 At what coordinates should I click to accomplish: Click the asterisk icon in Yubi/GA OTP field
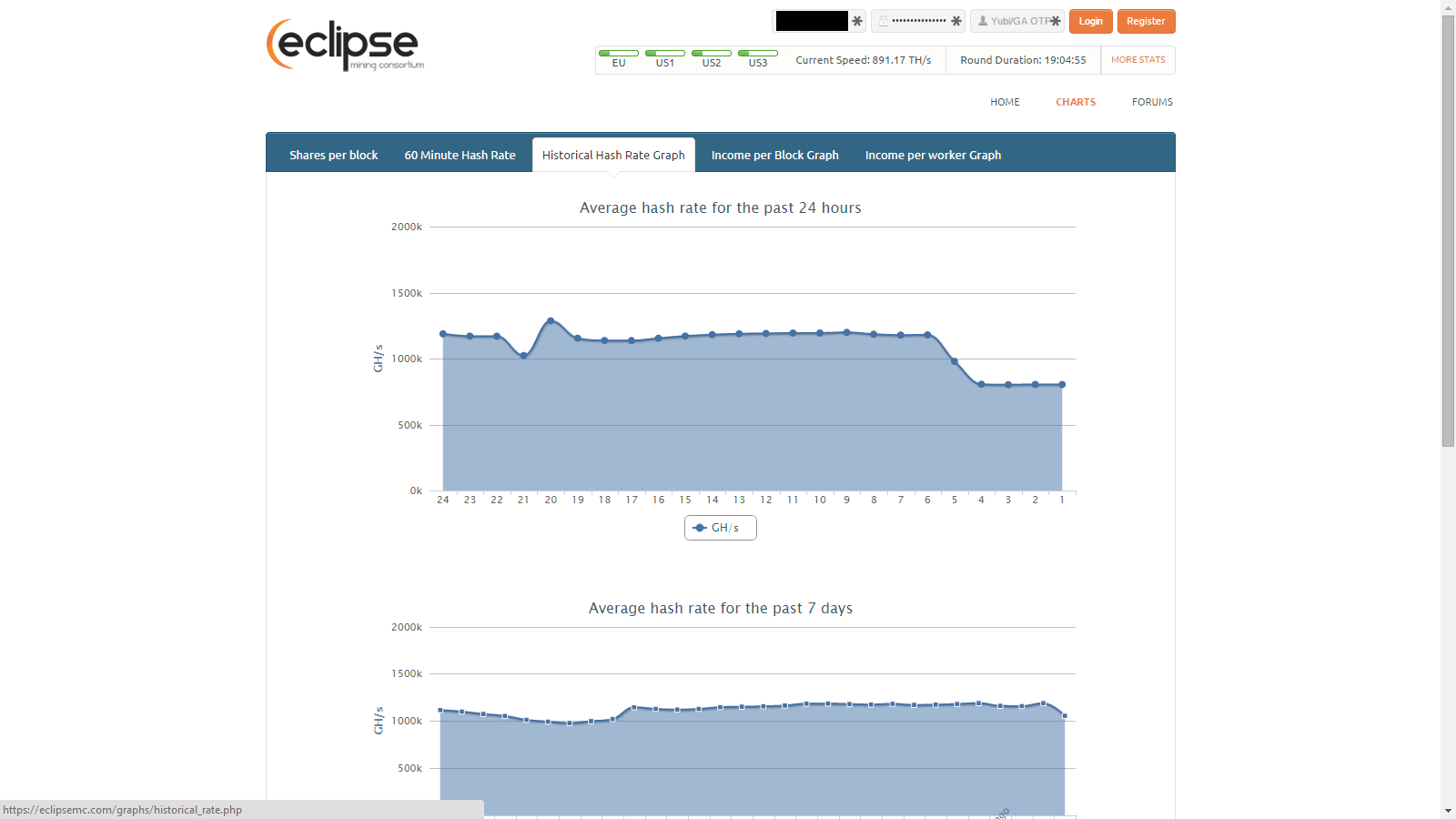(1055, 21)
